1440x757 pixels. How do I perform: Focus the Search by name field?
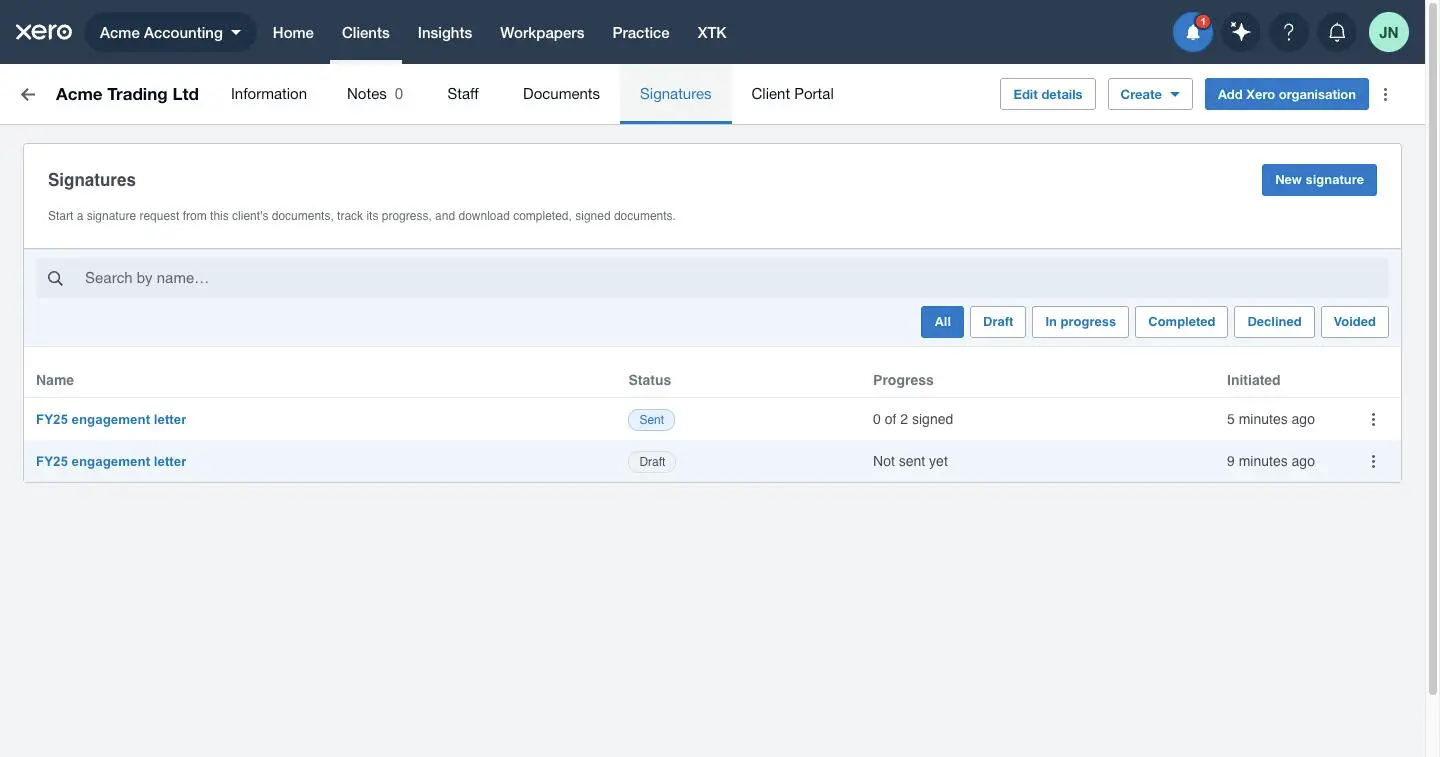712,278
